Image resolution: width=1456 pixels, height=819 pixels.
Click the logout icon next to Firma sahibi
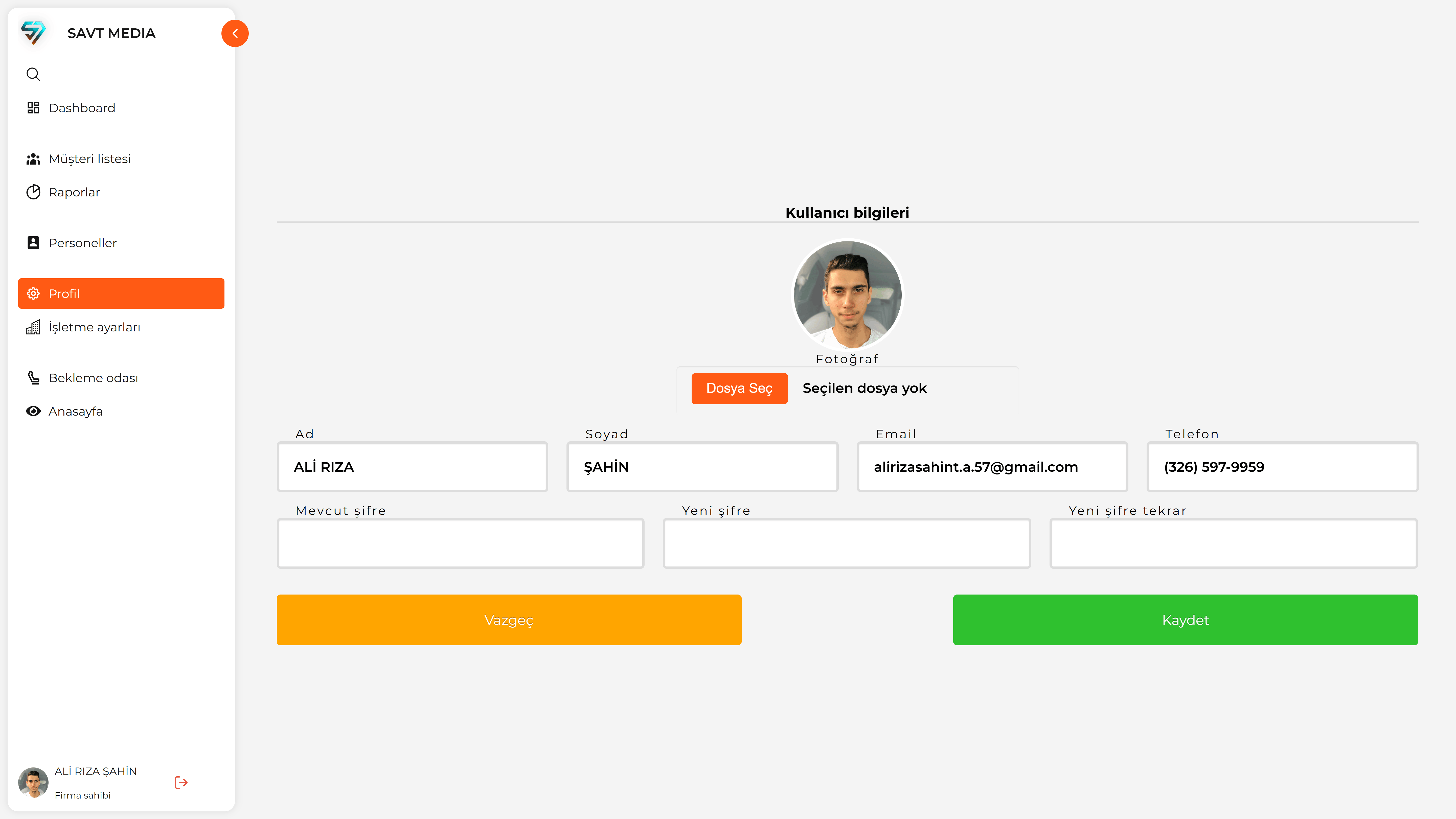(181, 782)
